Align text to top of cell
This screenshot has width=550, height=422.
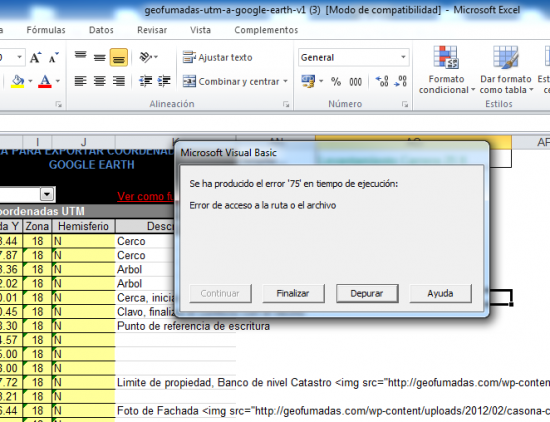pos(80,57)
